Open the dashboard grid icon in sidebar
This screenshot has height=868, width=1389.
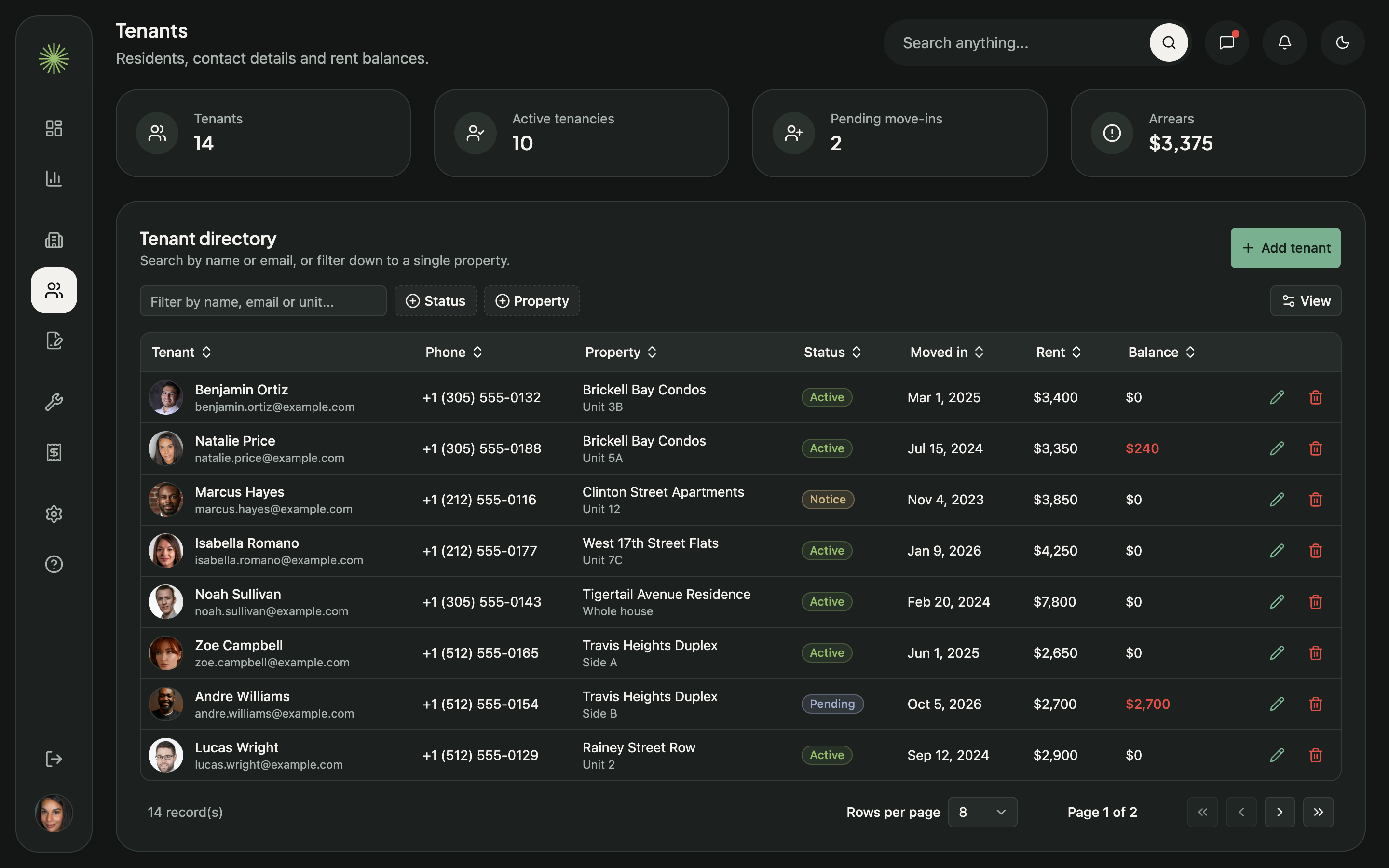tap(54, 128)
